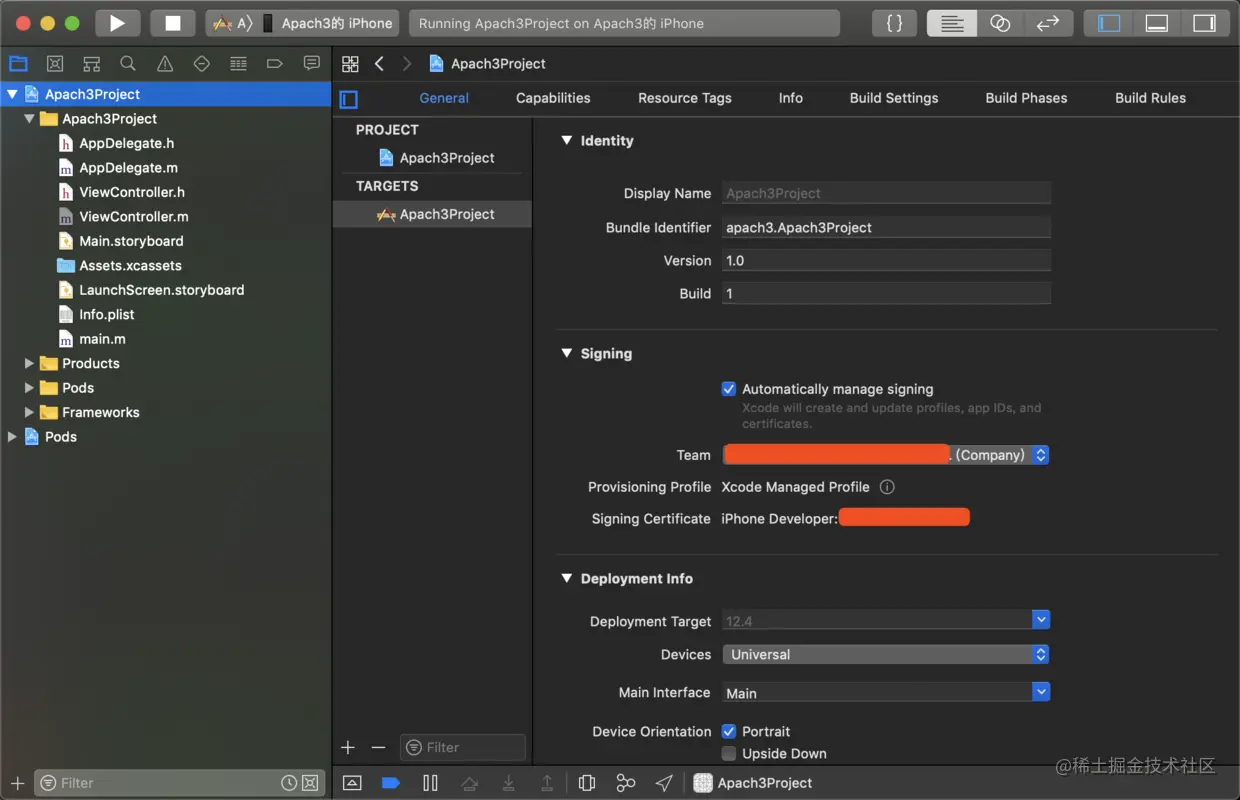Viewport: 1240px width, 800px height.
Task: Click the Simulate Location arrow icon
Action: point(664,783)
